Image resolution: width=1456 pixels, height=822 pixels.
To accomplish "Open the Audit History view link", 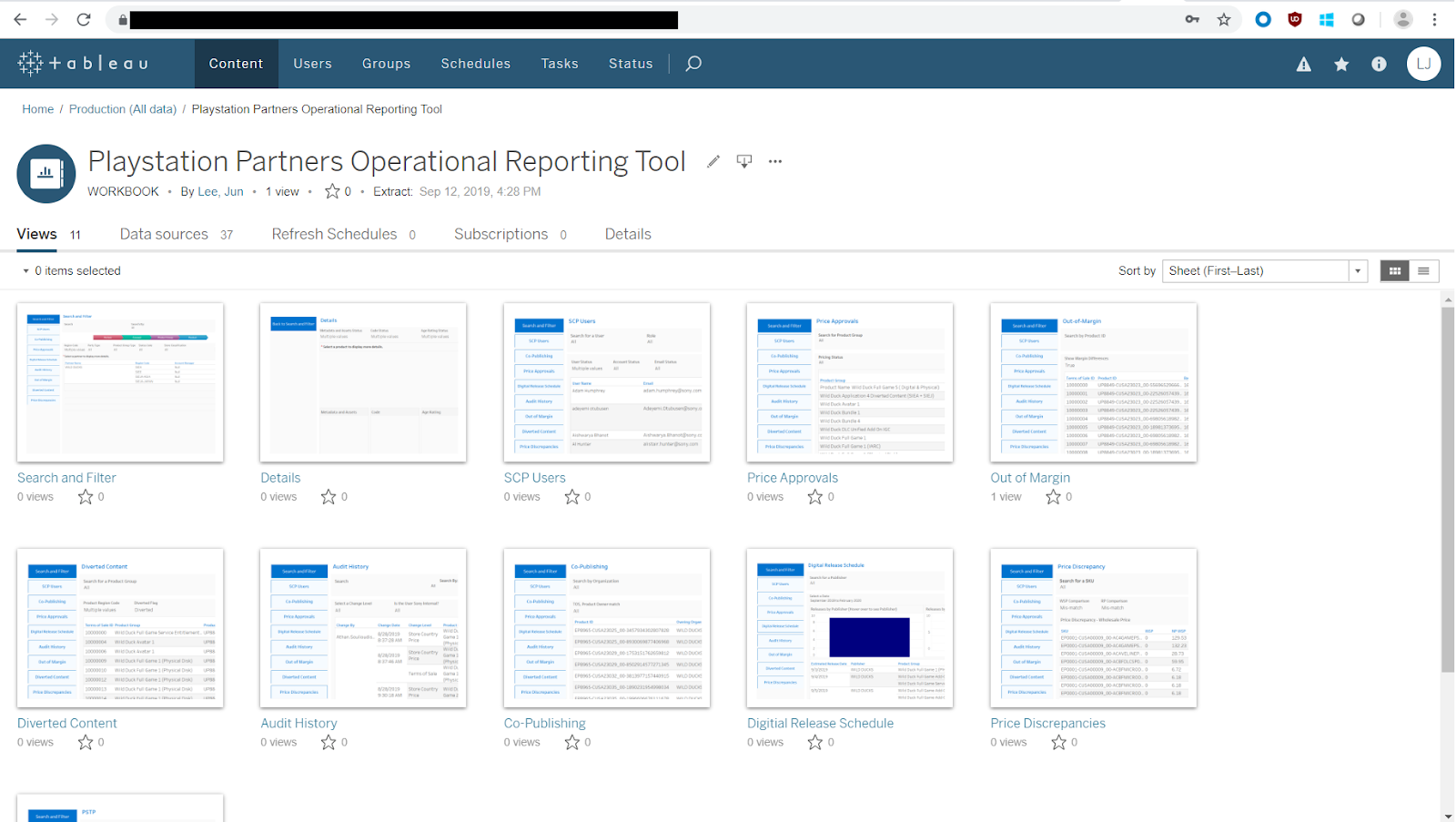I will pyautogui.click(x=298, y=724).
